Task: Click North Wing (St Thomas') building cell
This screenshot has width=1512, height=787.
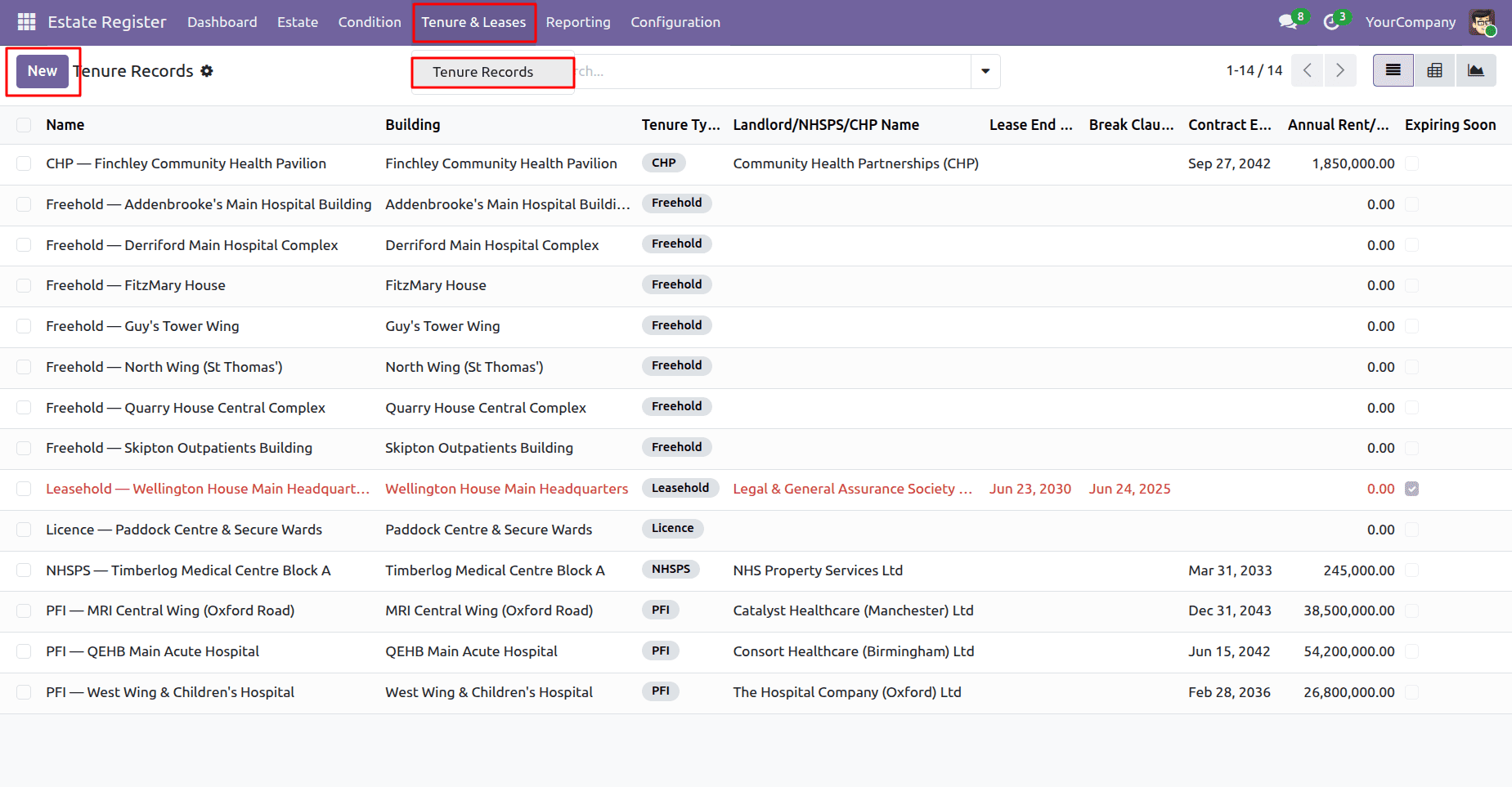Action: tap(464, 367)
